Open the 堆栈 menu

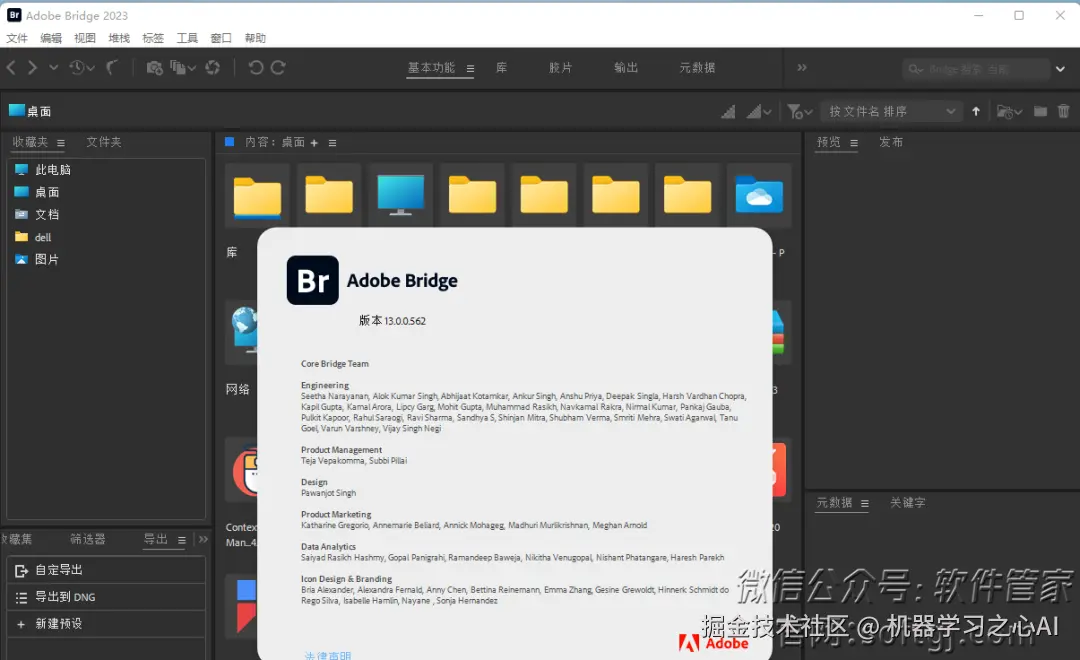[x=119, y=38]
